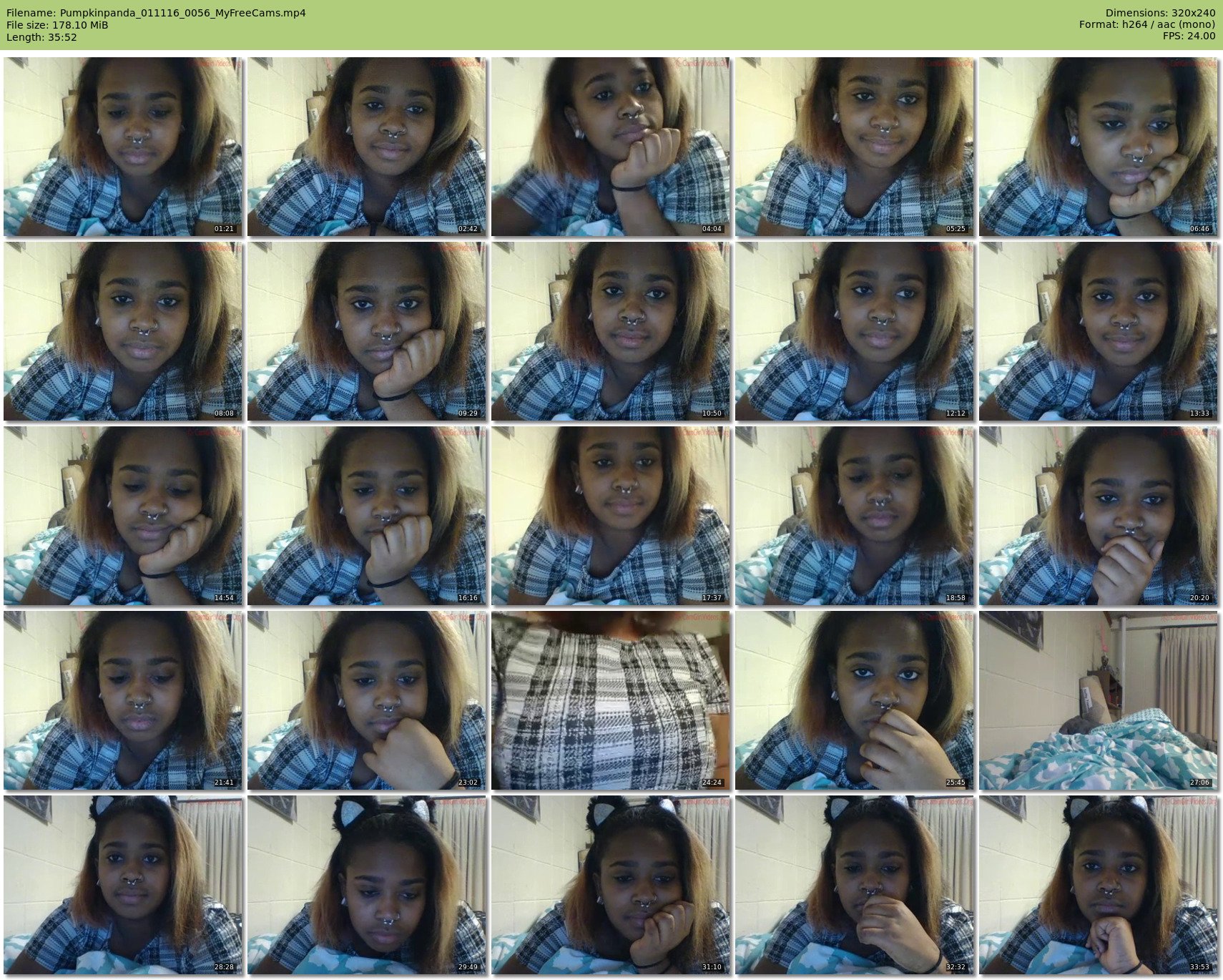Open the thumbnail stamped 17:37
This screenshot has height=980, width=1223.
tap(611, 516)
